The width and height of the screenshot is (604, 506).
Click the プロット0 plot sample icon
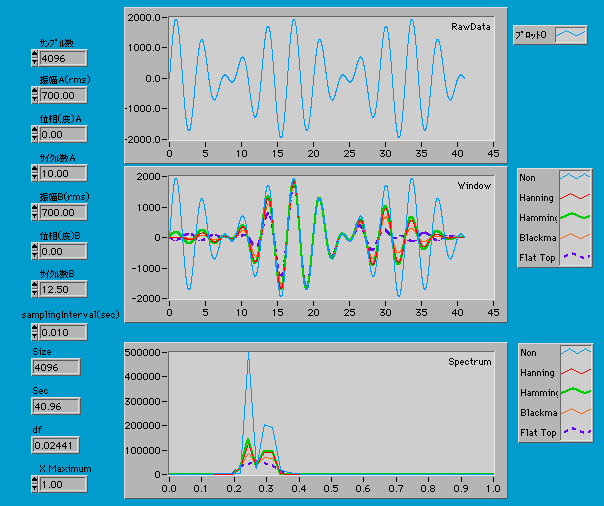point(571,35)
